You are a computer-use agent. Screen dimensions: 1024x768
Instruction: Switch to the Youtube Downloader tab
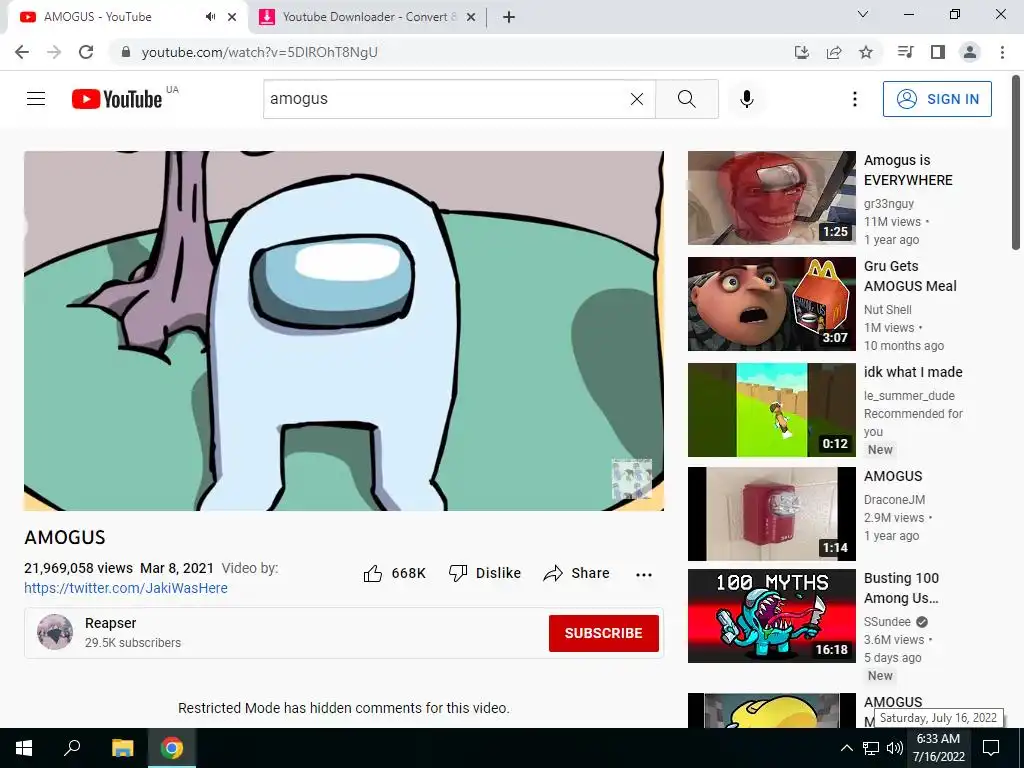(369, 17)
